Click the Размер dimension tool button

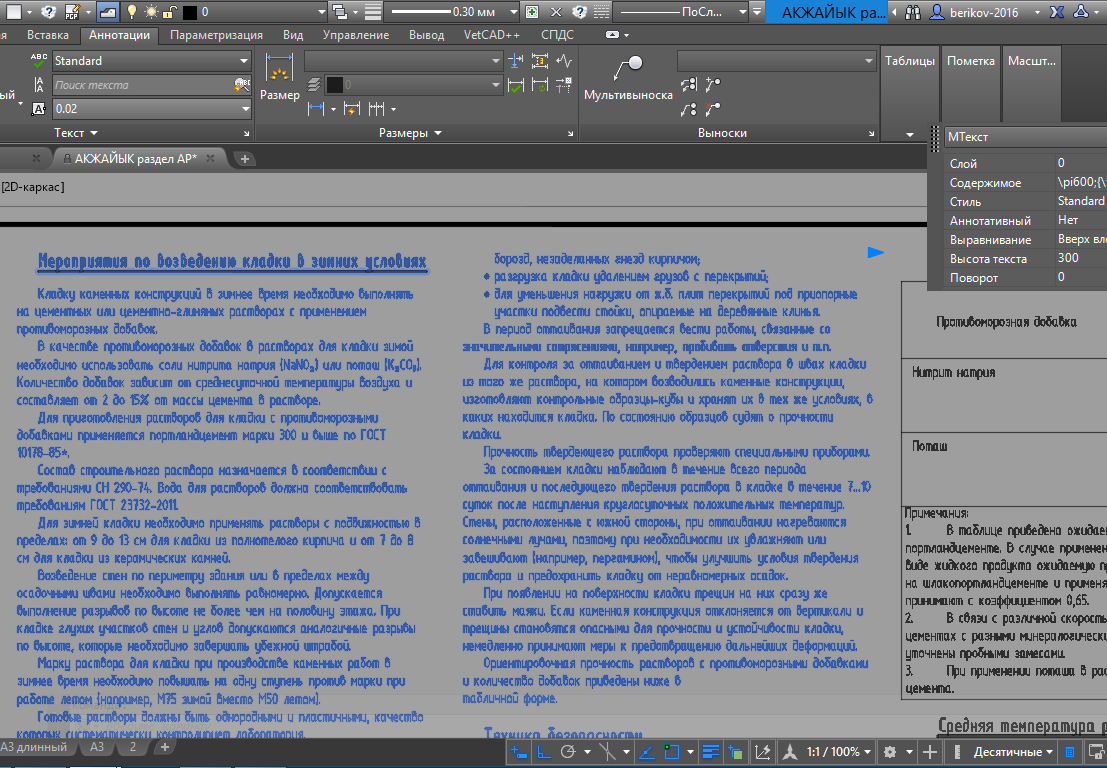(x=280, y=78)
